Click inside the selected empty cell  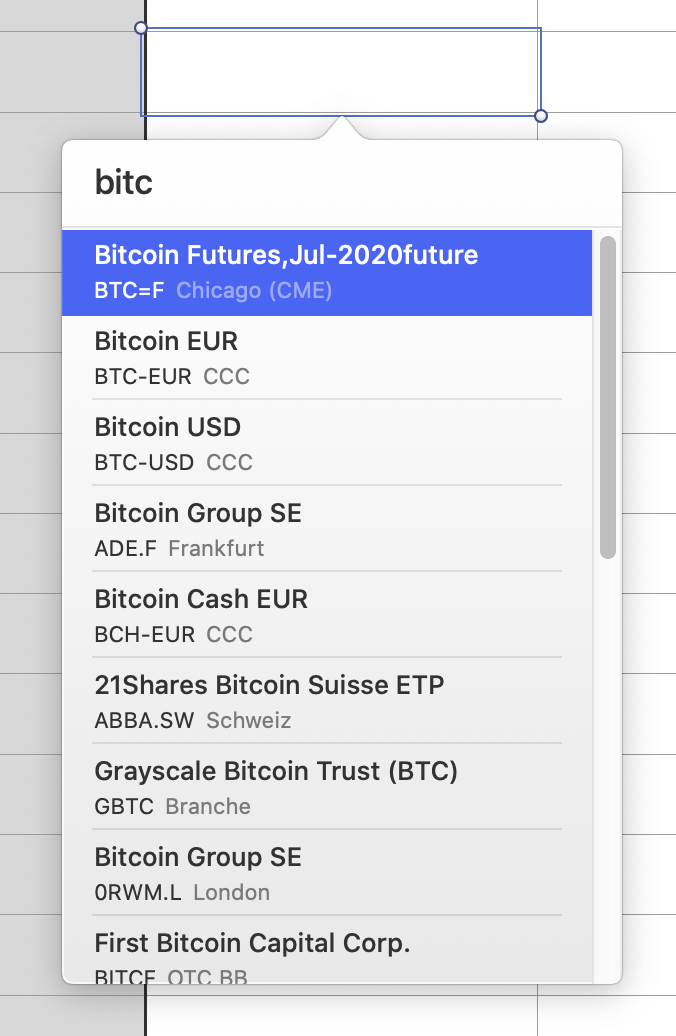pyautogui.click(x=340, y=72)
